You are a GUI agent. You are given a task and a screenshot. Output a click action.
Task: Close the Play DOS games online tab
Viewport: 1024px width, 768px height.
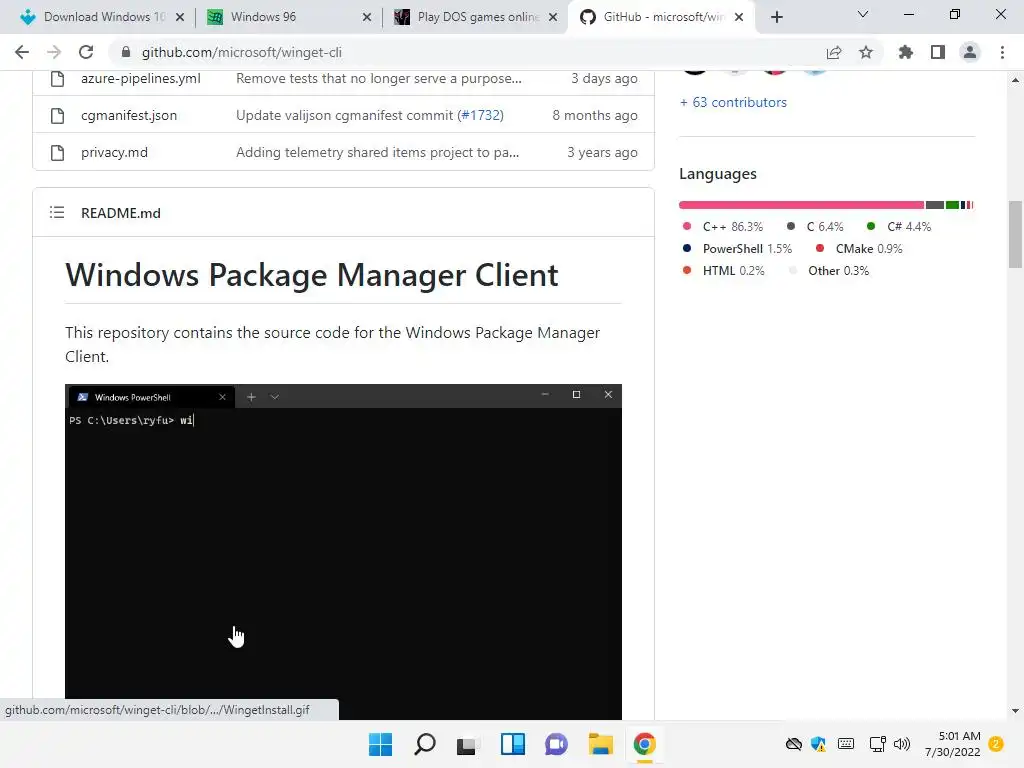[x=553, y=17]
